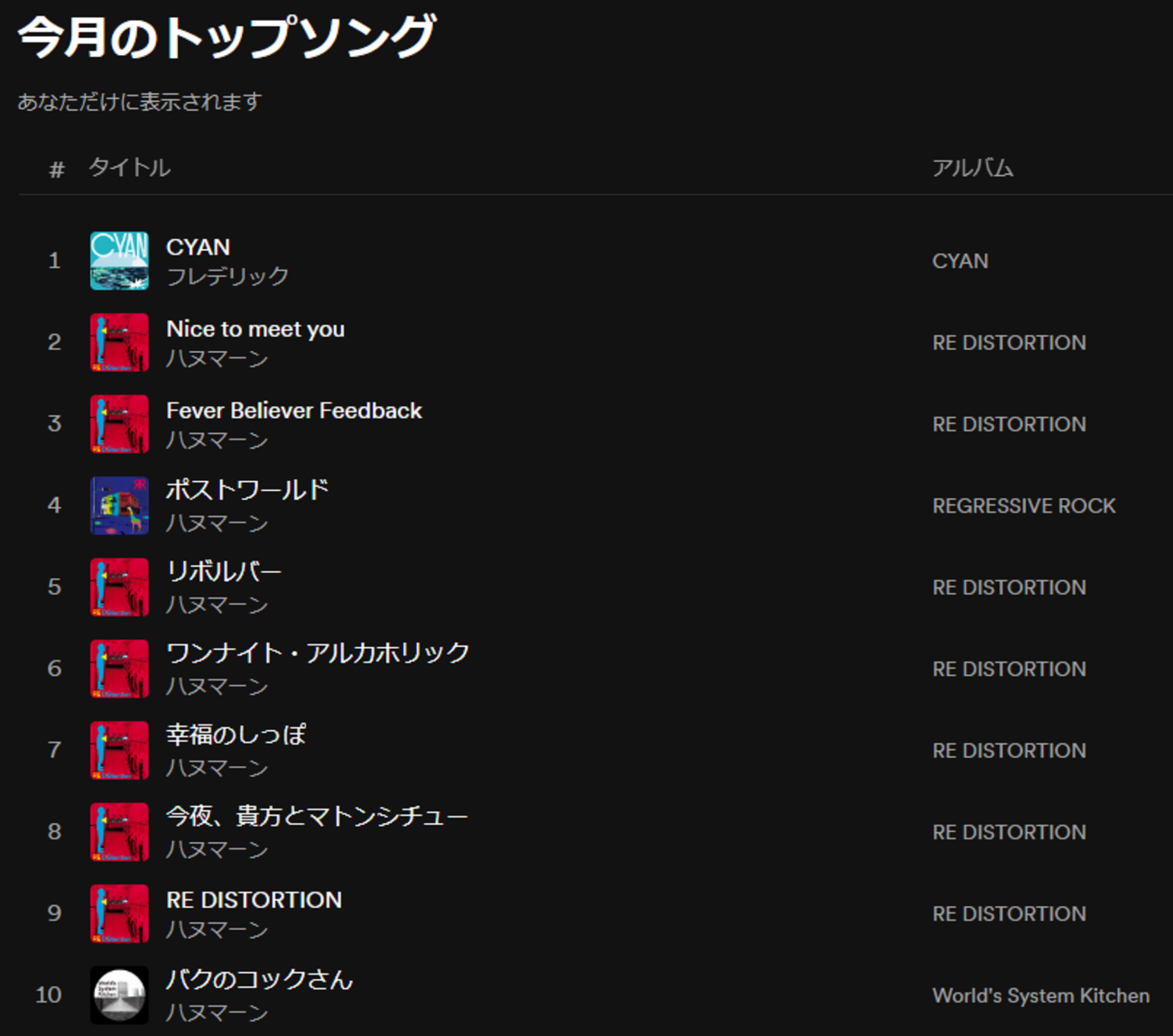Click the リボルバー row cover thumbnail
Screen dimensions: 1173x1036
pos(118,587)
